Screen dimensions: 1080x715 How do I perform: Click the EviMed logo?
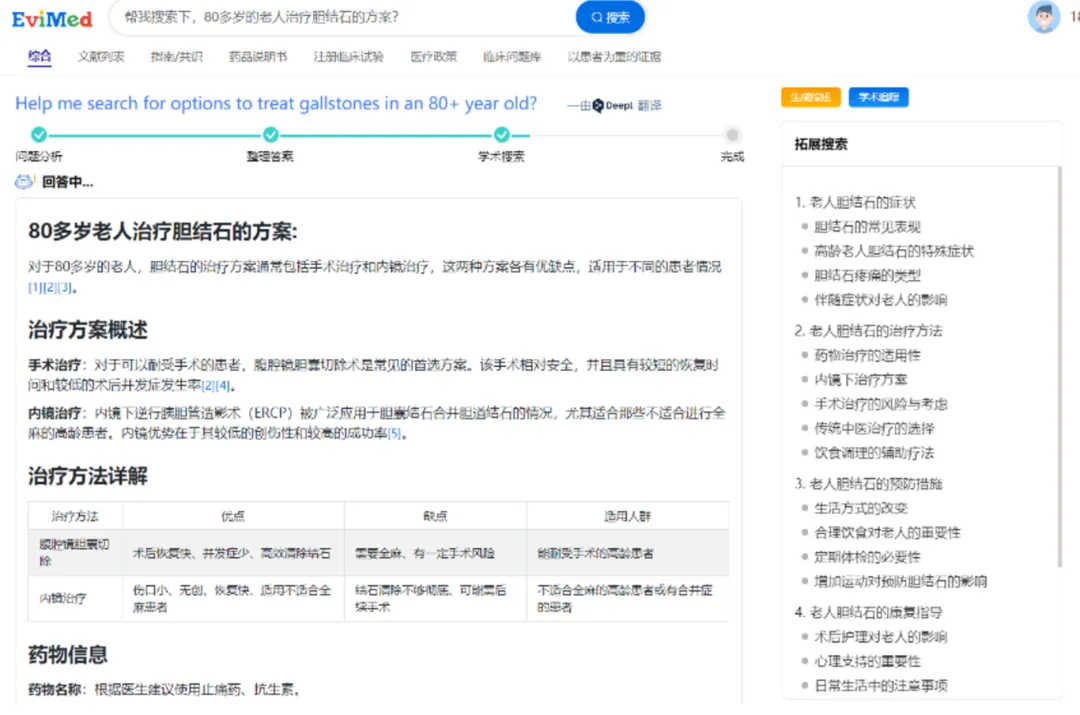coord(52,18)
